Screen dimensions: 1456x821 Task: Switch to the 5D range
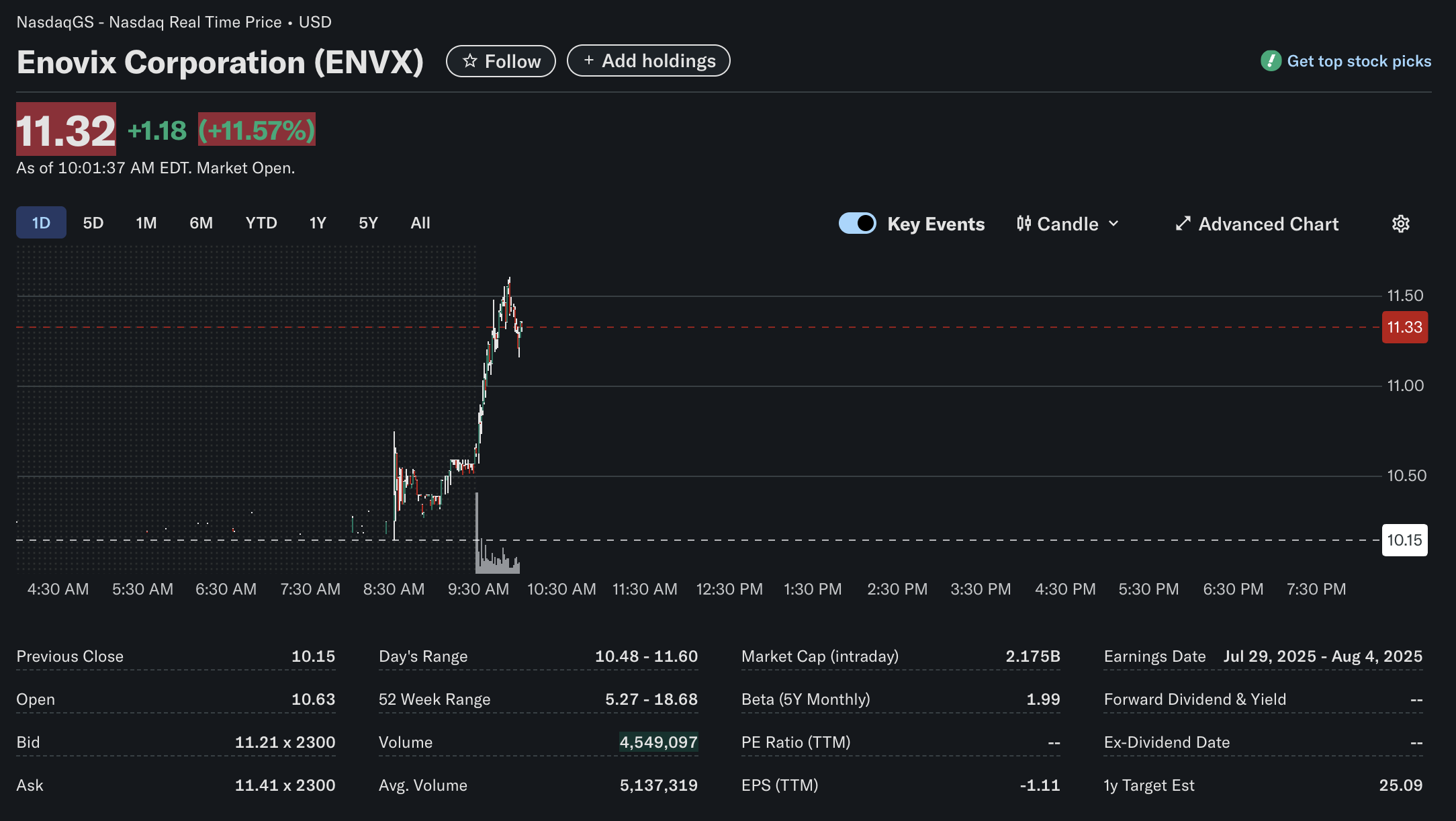[x=93, y=222]
